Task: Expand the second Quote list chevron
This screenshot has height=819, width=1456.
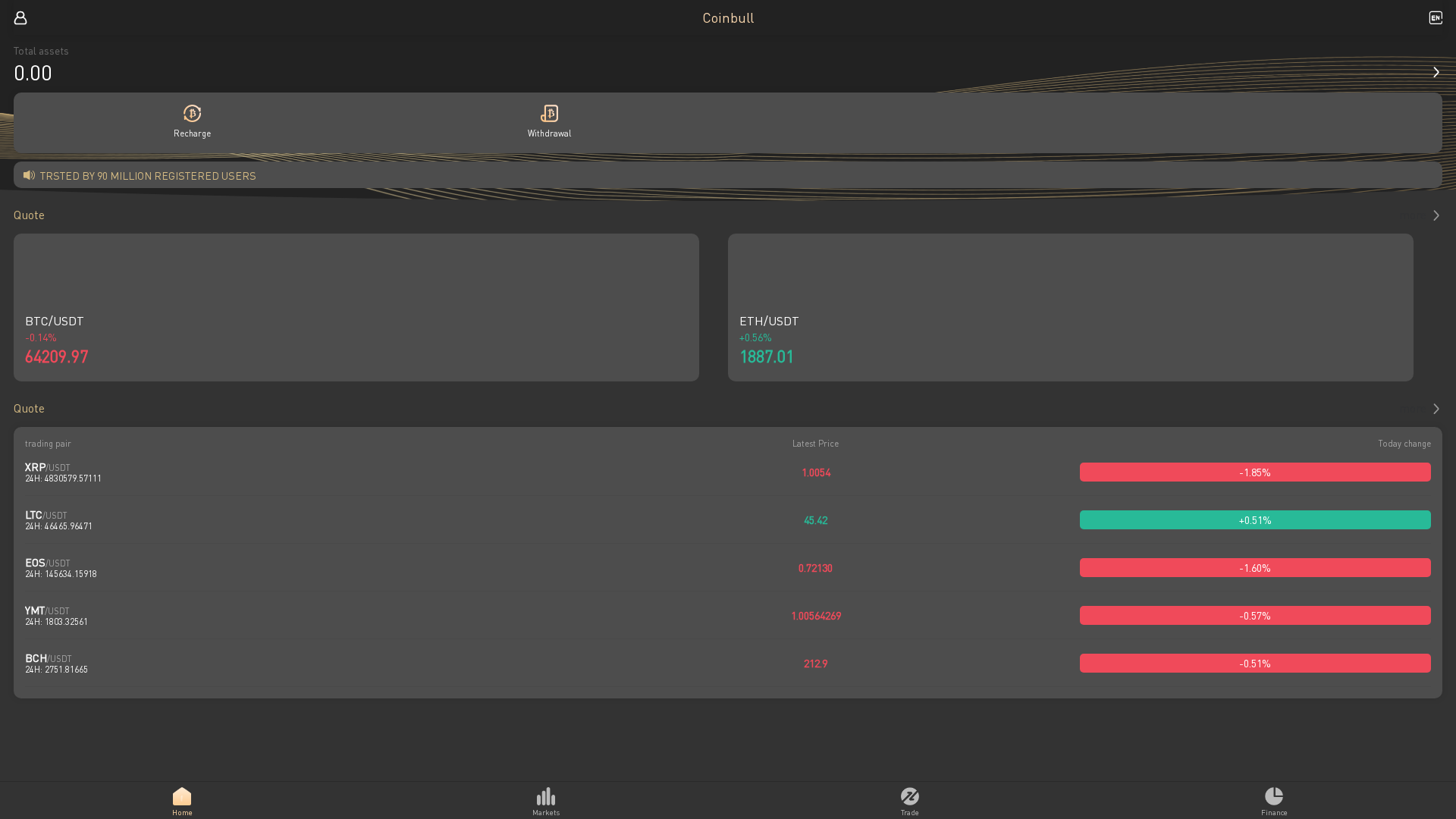Action: click(1436, 409)
